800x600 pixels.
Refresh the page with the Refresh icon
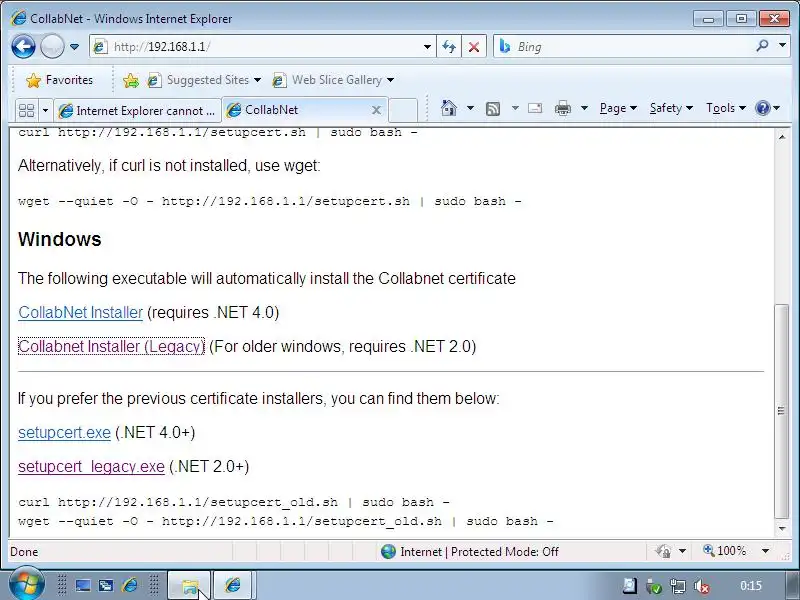449,47
